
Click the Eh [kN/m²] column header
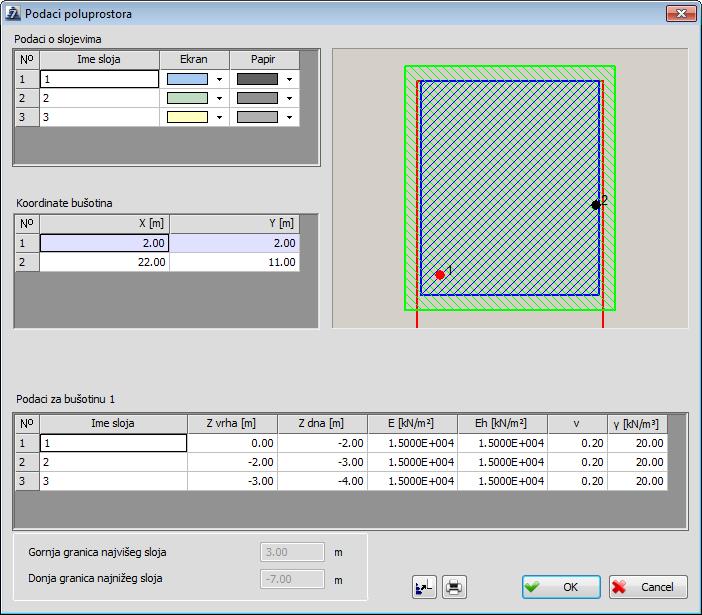point(502,423)
